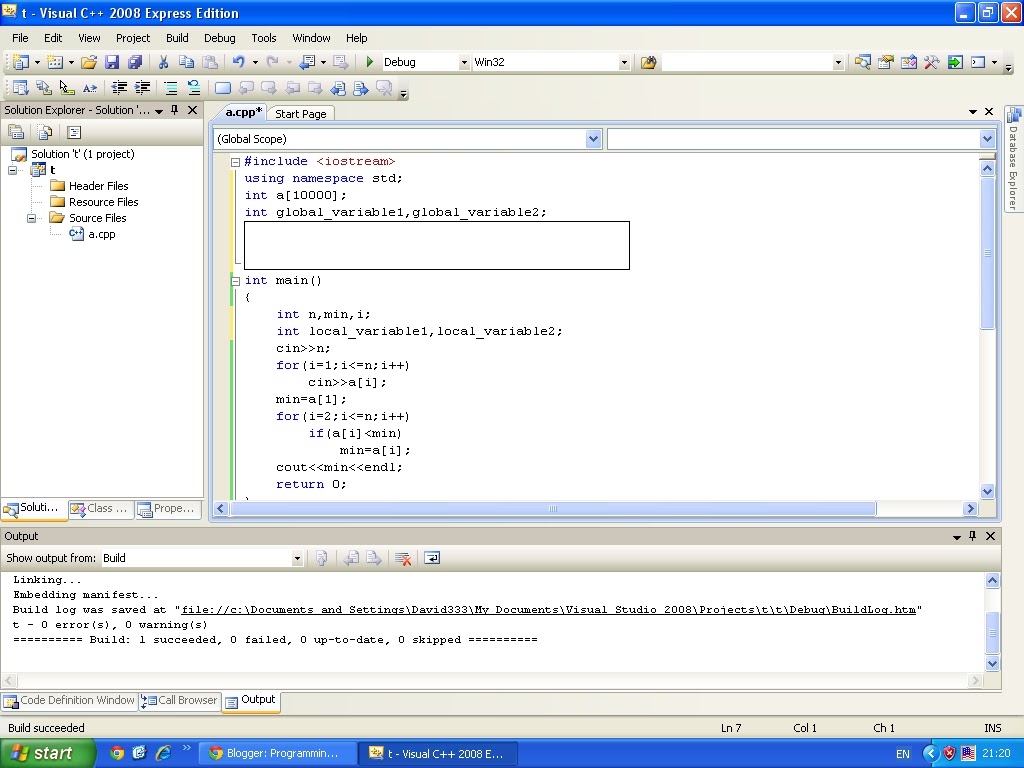
Task: Open a file using the Open File toolbar icon
Action: [88, 62]
